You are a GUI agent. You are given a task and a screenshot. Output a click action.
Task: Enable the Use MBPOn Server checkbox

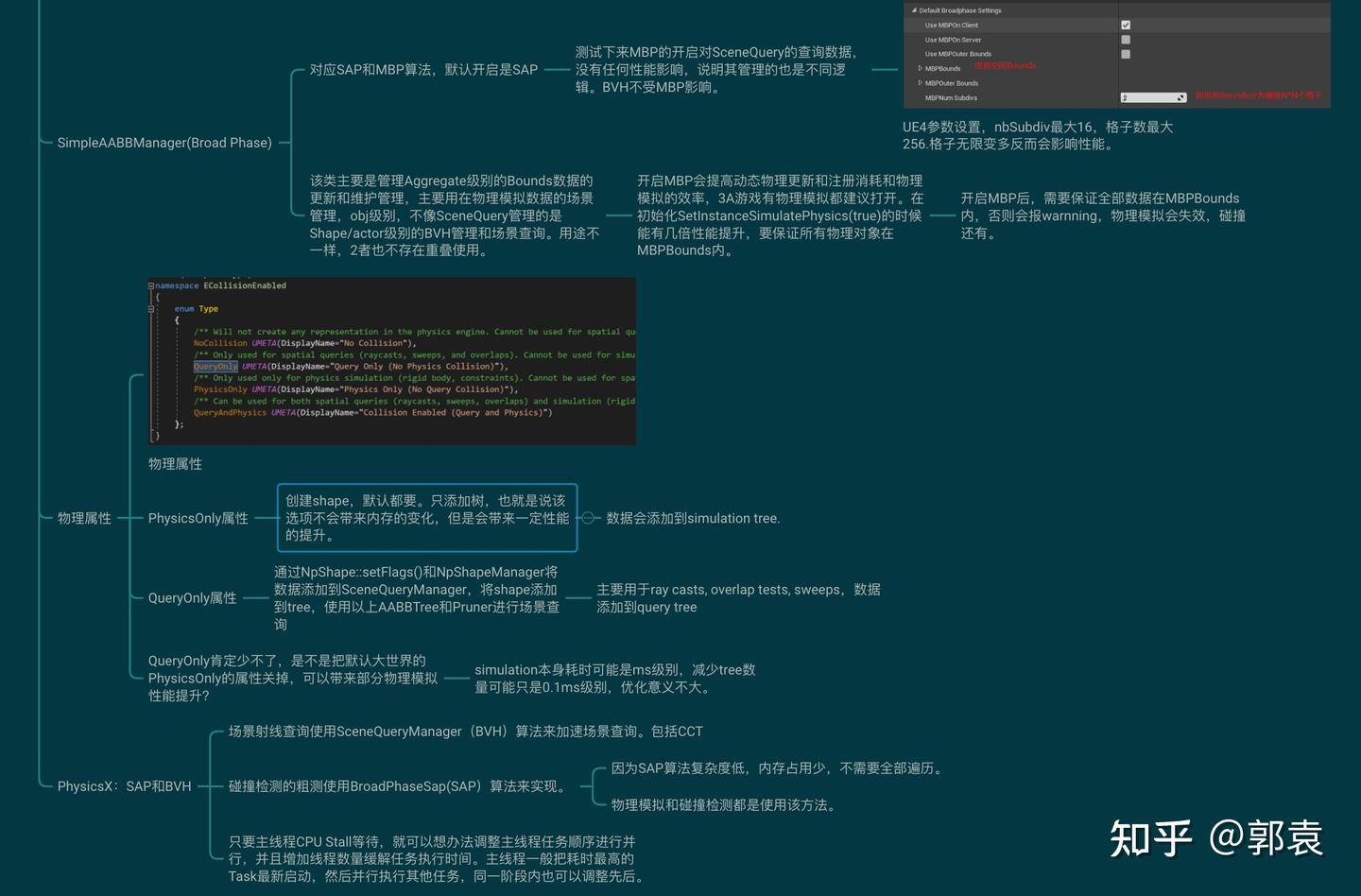(1125, 39)
